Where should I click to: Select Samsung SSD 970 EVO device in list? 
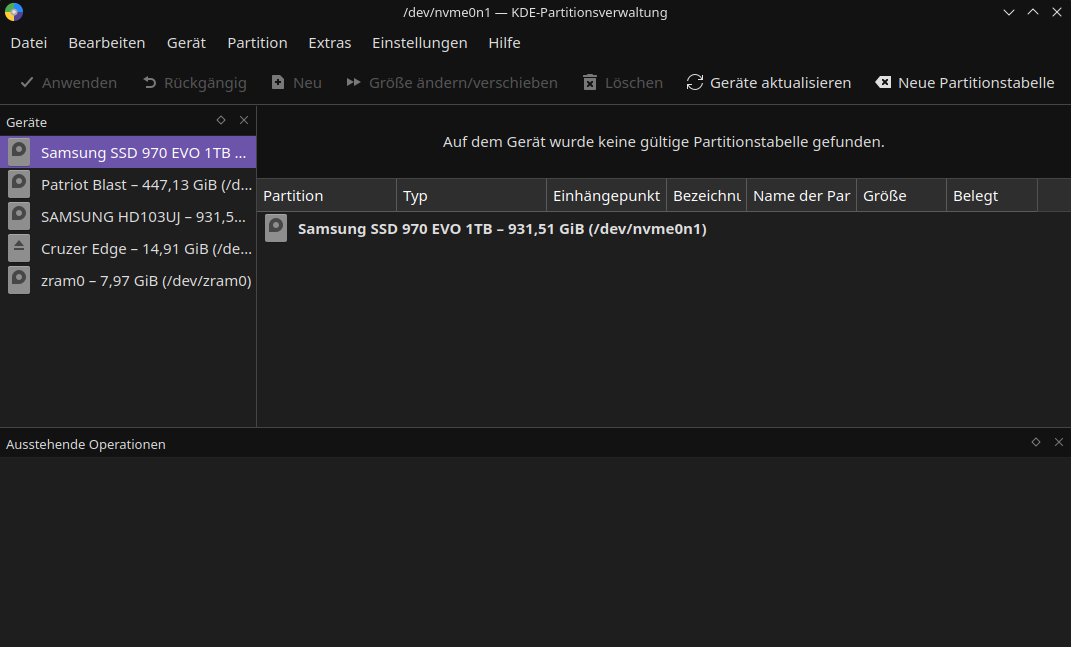(x=128, y=152)
